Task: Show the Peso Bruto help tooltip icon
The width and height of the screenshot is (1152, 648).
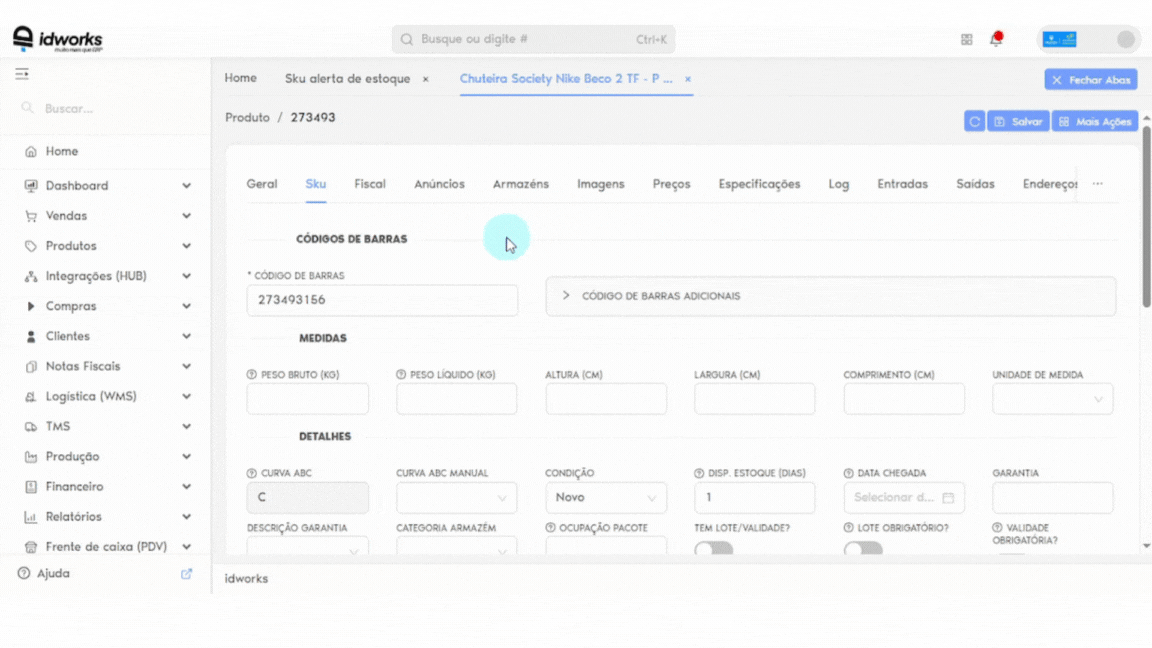Action: click(252, 375)
